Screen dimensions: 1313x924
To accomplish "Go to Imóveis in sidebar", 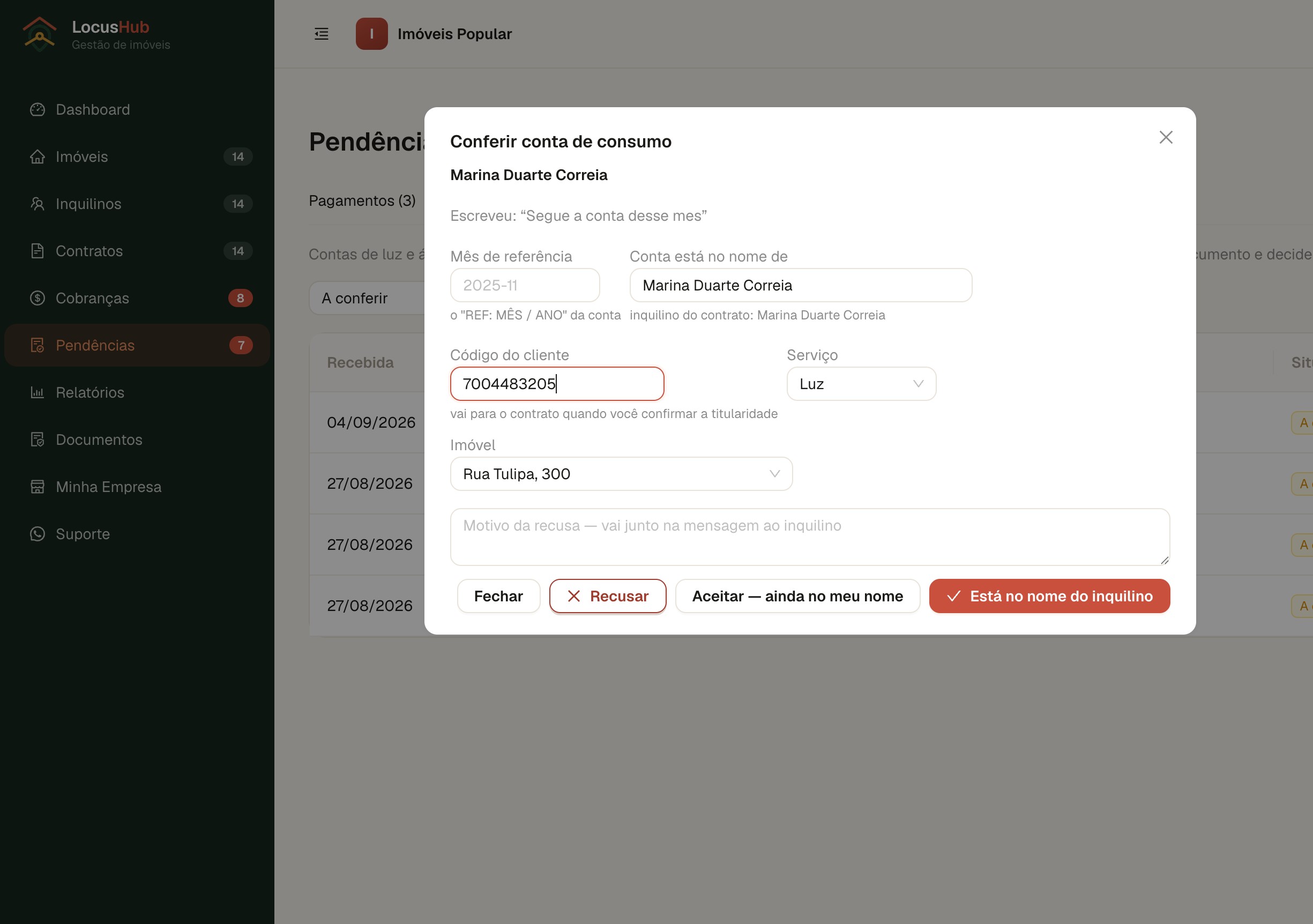I will (137, 157).
